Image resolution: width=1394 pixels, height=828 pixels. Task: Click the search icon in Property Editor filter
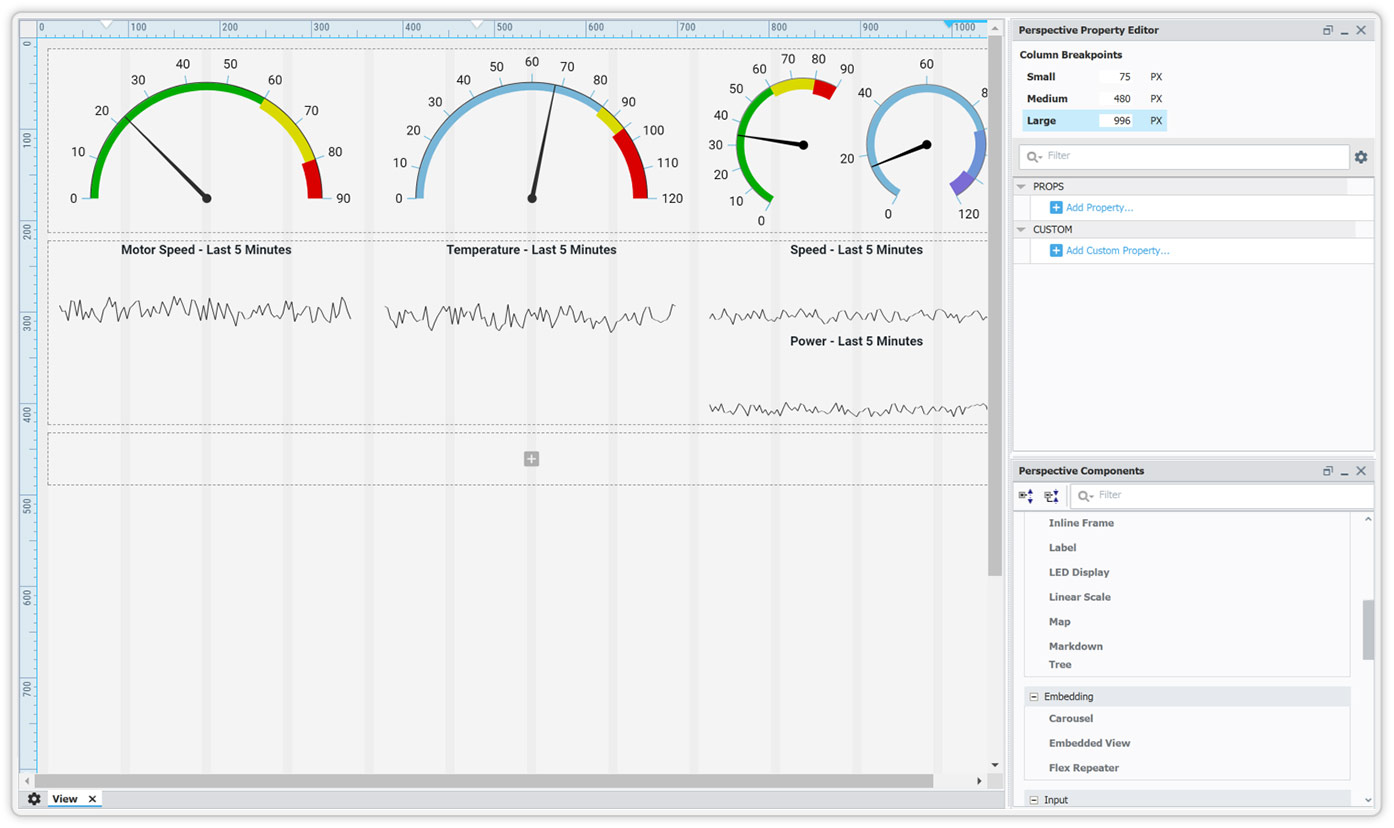tap(1034, 157)
